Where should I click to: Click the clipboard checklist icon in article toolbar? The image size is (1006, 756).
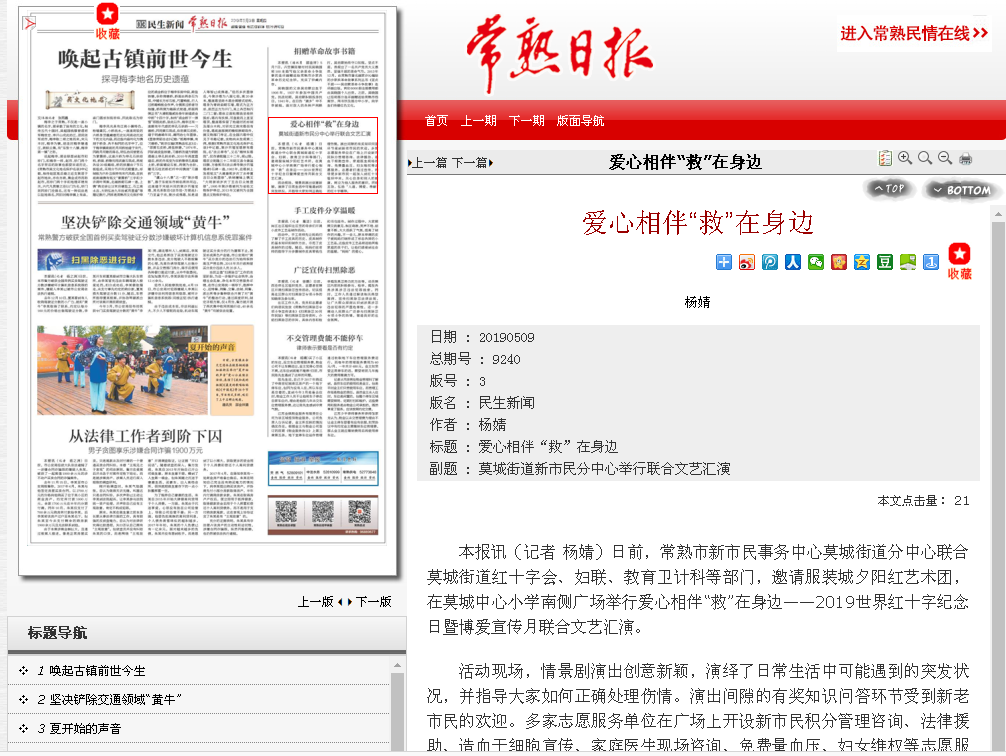(885, 158)
